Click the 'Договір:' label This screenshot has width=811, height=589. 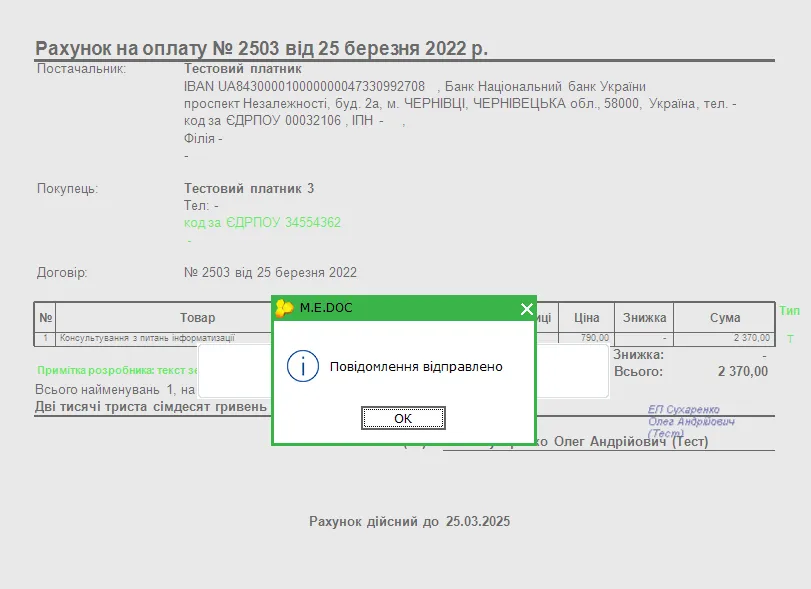click(62, 273)
